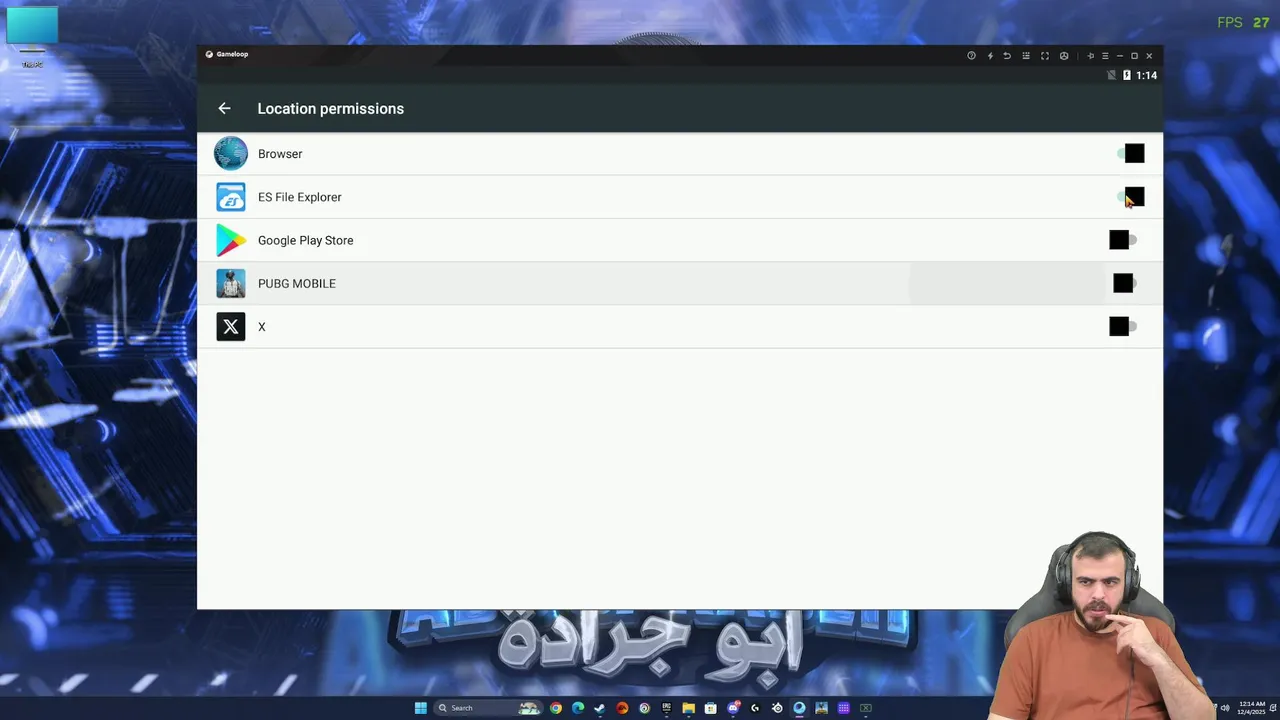Click the Gameloop logo title
1280x720 pixels.
click(x=227, y=54)
